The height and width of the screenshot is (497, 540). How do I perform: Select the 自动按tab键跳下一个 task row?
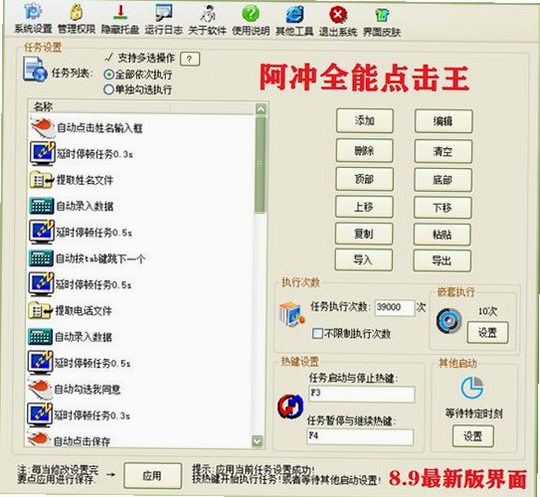pyautogui.click(x=141, y=258)
